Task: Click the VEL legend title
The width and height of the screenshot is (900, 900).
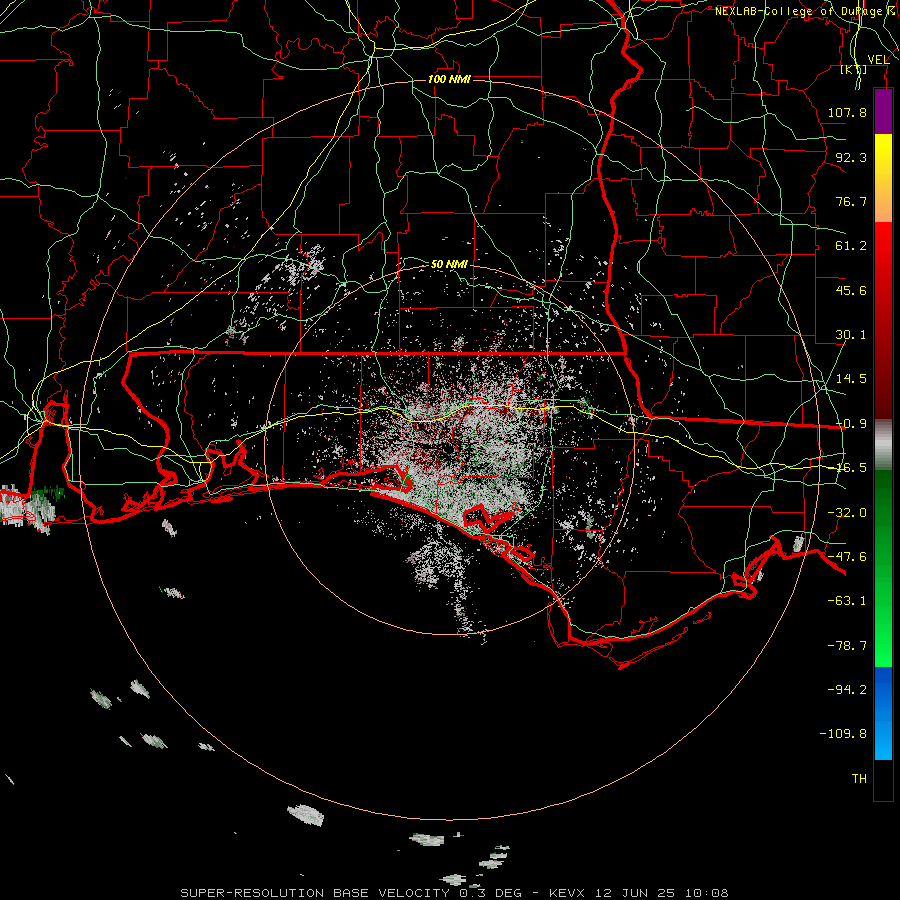Action: (x=878, y=60)
